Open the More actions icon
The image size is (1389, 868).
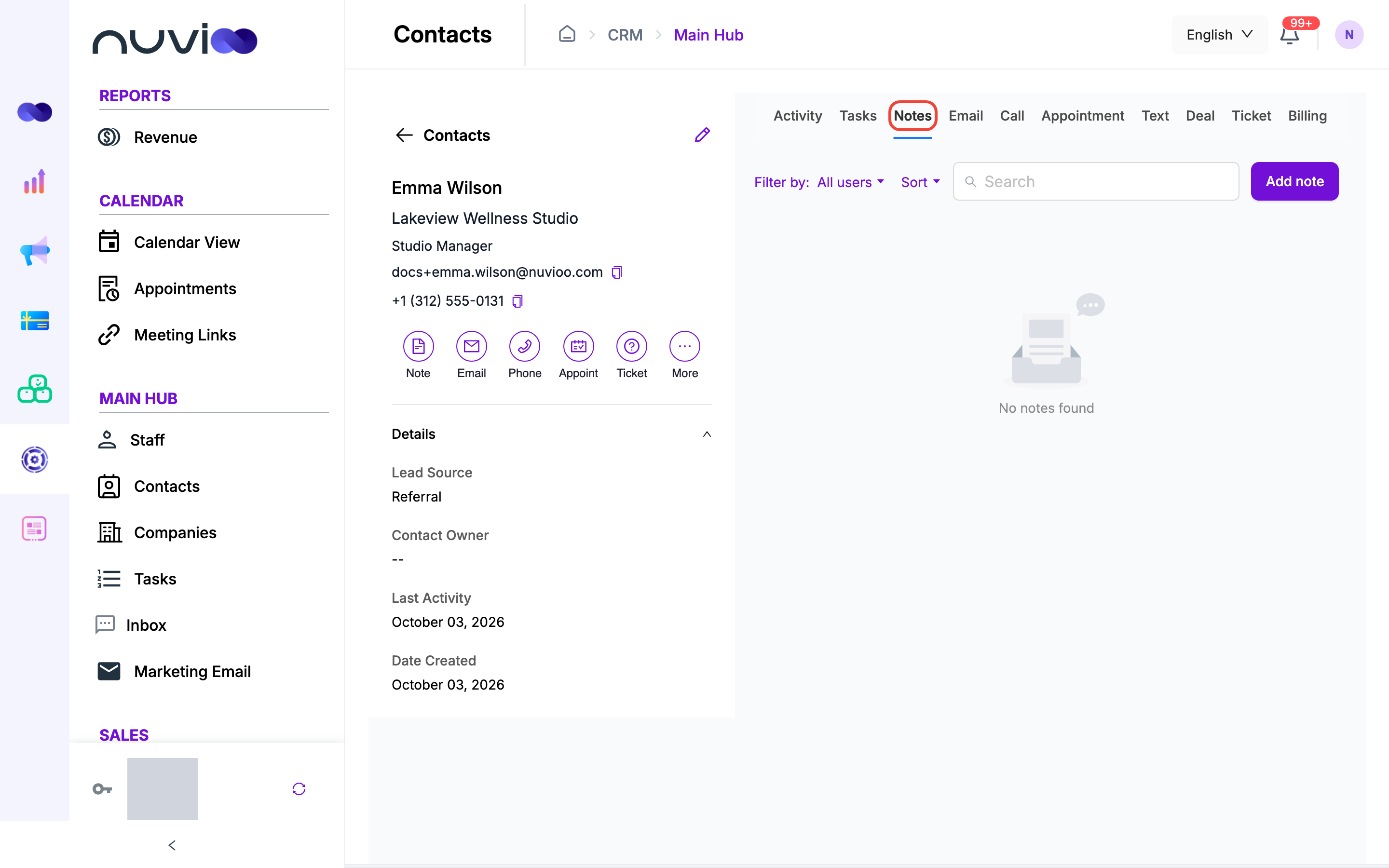tap(685, 346)
